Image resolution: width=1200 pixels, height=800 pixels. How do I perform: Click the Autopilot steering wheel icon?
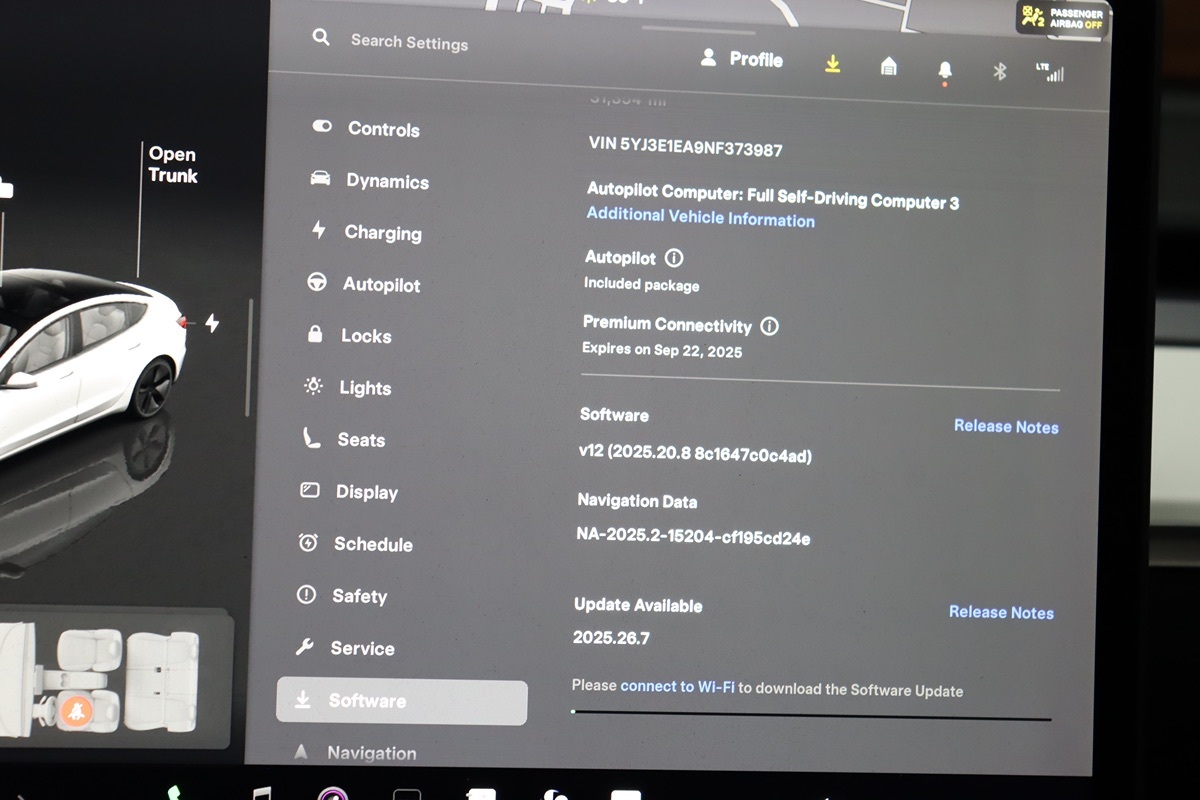(317, 283)
